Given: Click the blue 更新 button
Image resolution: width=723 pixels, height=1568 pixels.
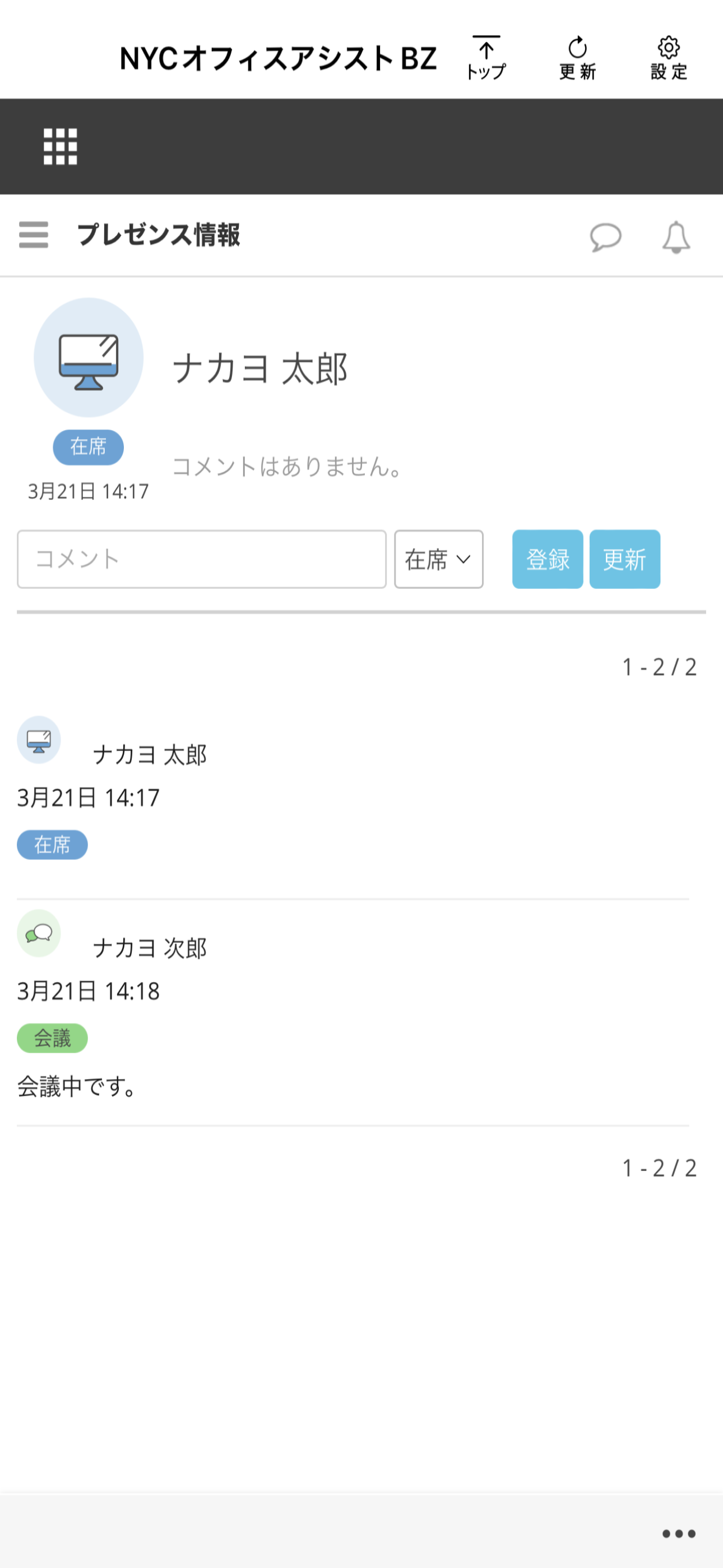Looking at the screenshot, I should pyautogui.click(x=625, y=559).
